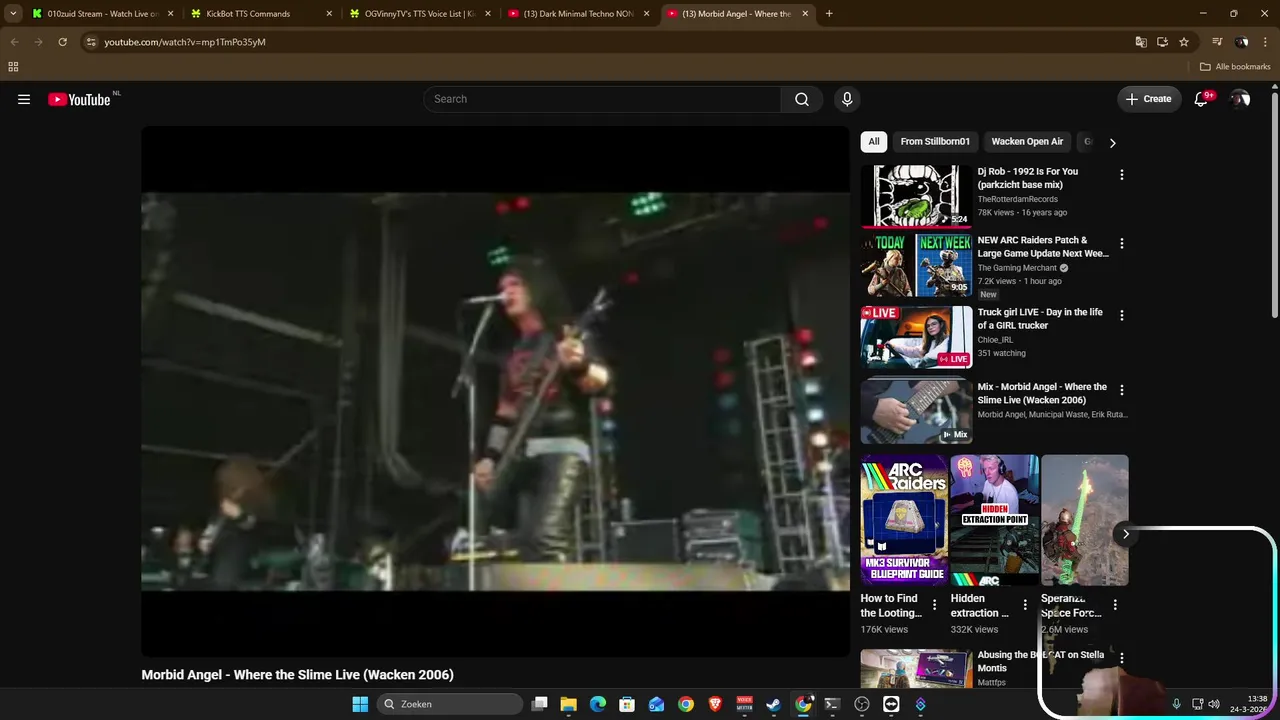Click the address bar URL
Image resolution: width=1280 pixels, height=720 pixels.
click(185, 42)
